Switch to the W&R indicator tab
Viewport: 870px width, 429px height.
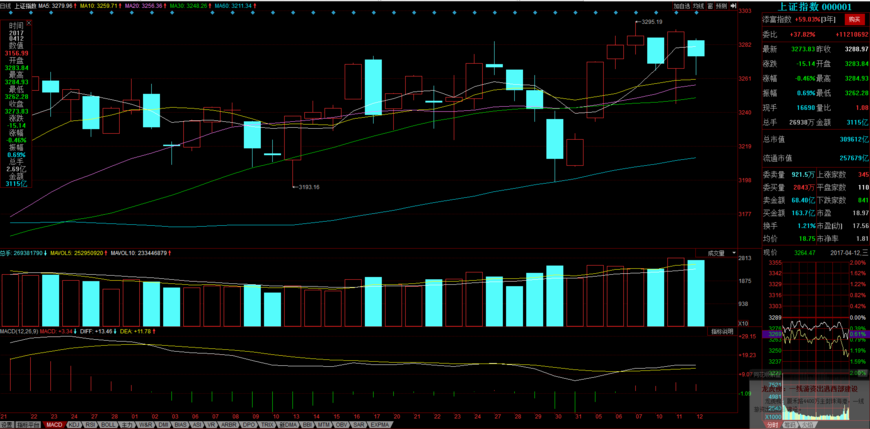point(145,425)
